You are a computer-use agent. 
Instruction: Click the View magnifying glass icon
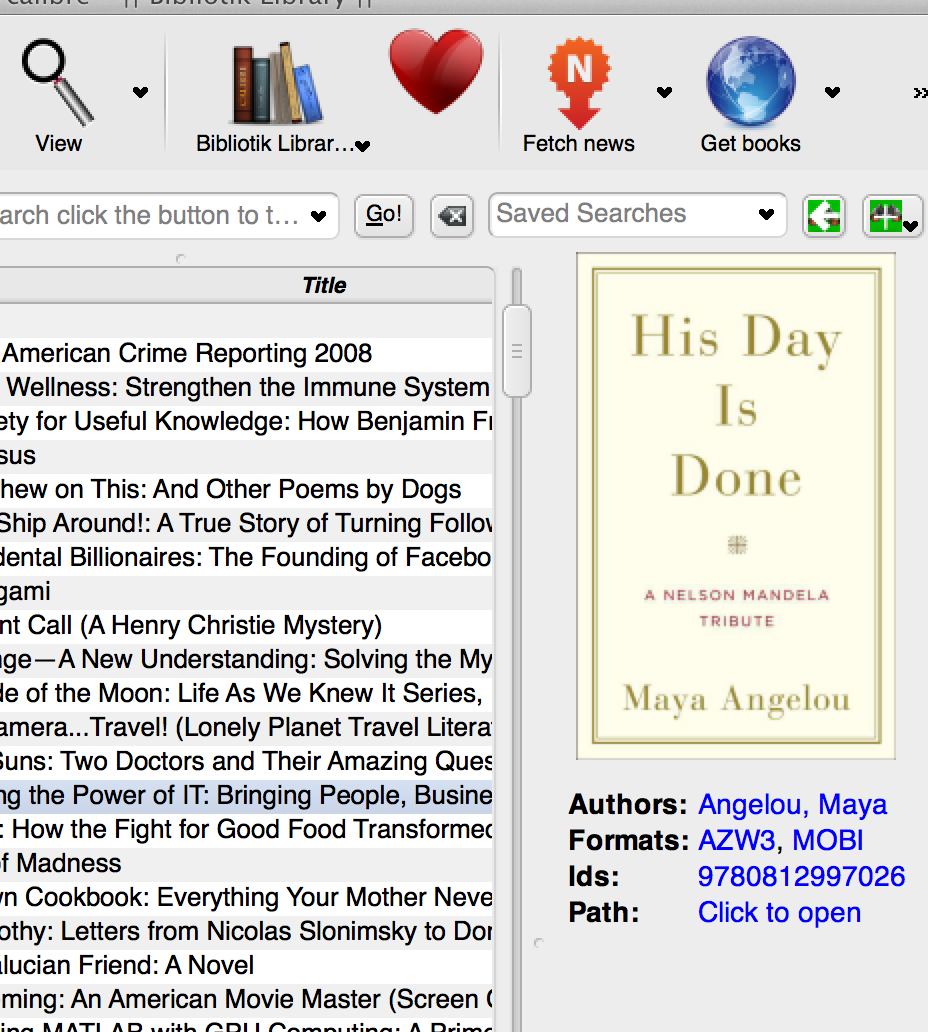[57, 82]
